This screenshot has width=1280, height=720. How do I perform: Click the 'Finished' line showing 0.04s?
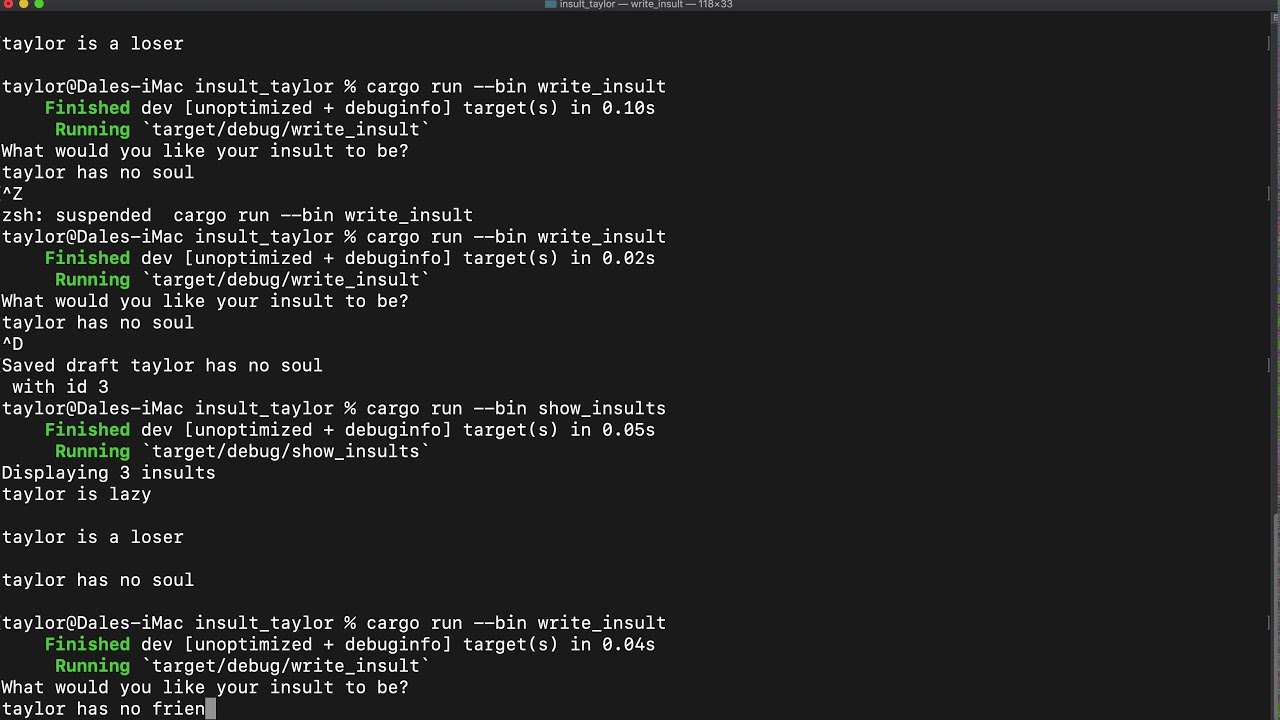tap(350, 645)
